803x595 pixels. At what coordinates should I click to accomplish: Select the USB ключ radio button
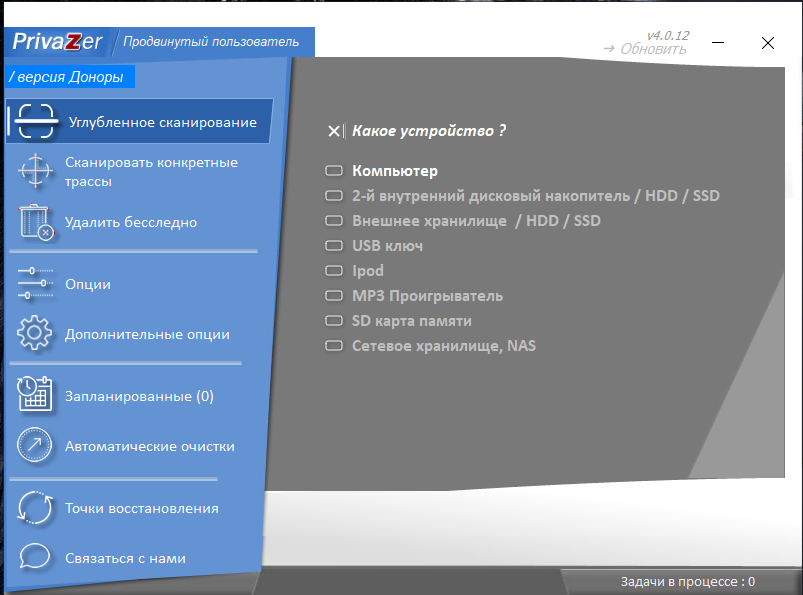(x=334, y=246)
